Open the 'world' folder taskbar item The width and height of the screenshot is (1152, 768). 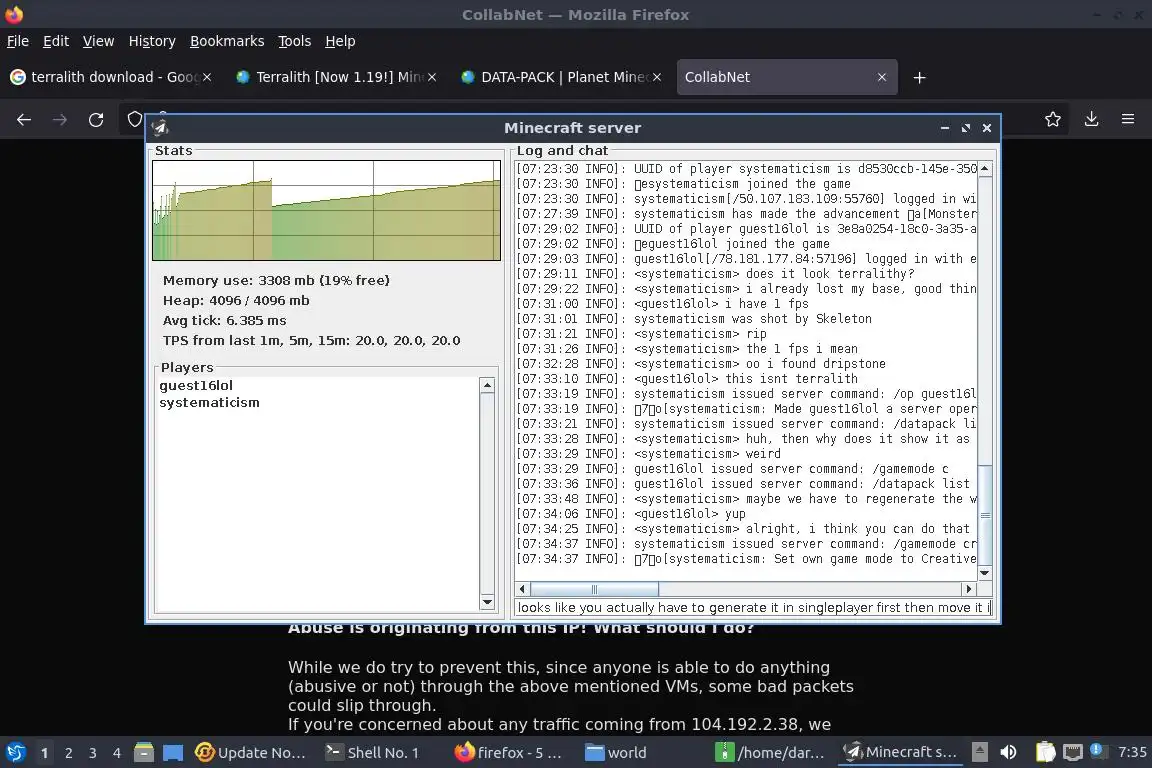click(x=616, y=753)
